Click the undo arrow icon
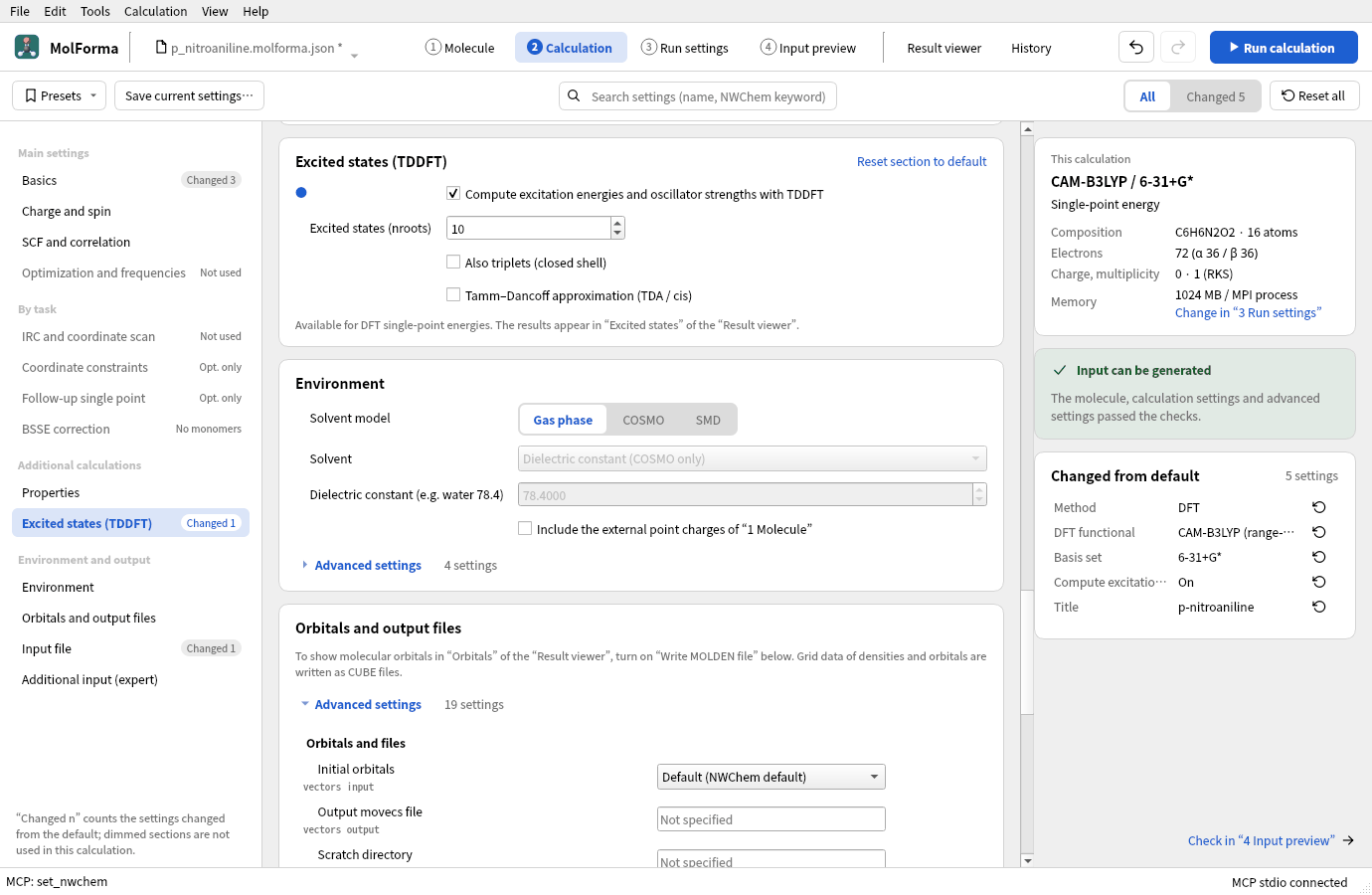1372x895 pixels. pyautogui.click(x=1136, y=47)
